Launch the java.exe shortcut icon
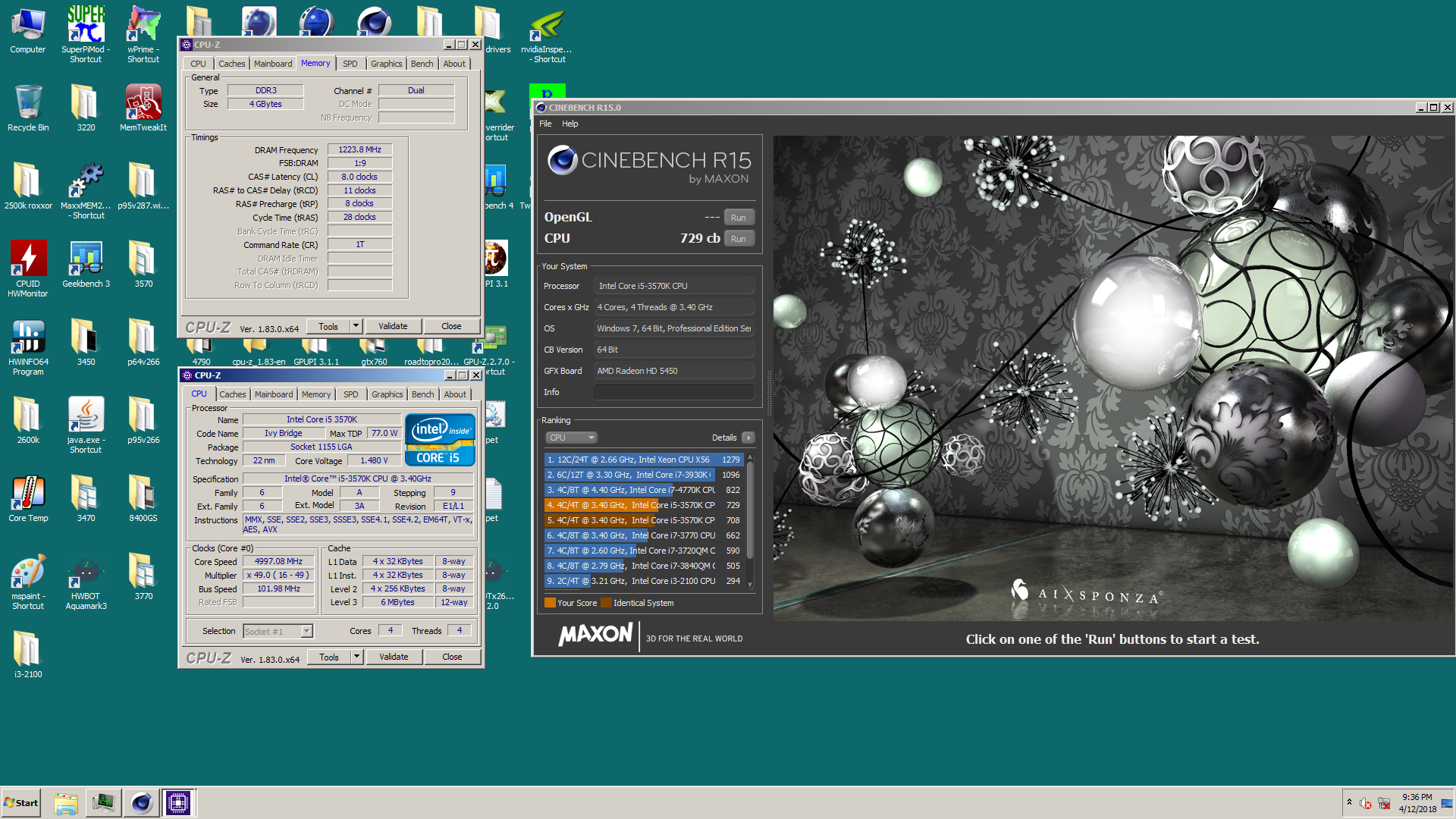 coord(86,425)
